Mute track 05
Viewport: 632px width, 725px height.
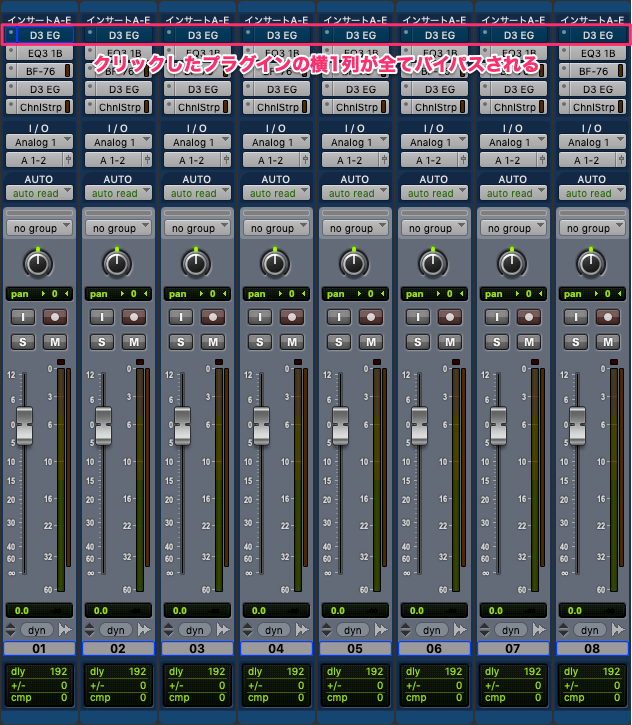click(372, 342)
